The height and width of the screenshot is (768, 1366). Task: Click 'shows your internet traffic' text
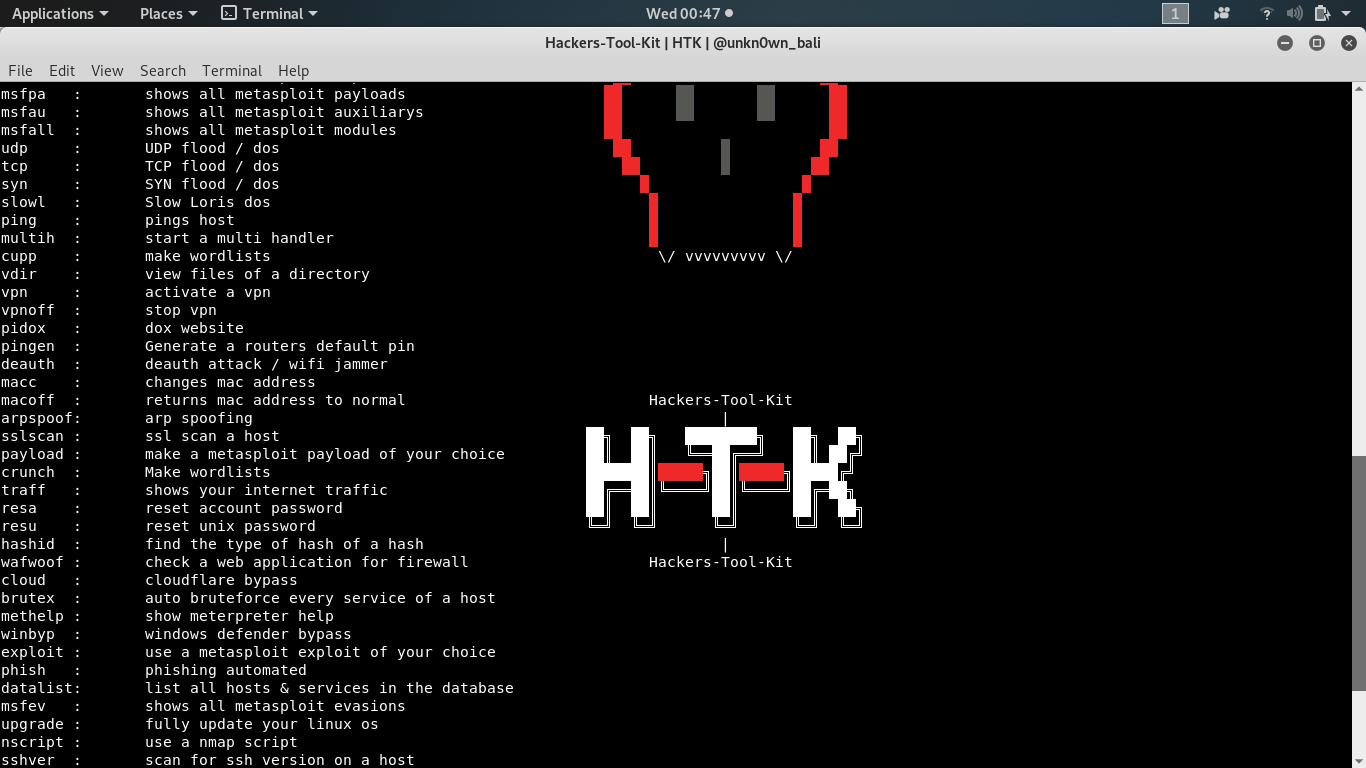coord(266,490)
